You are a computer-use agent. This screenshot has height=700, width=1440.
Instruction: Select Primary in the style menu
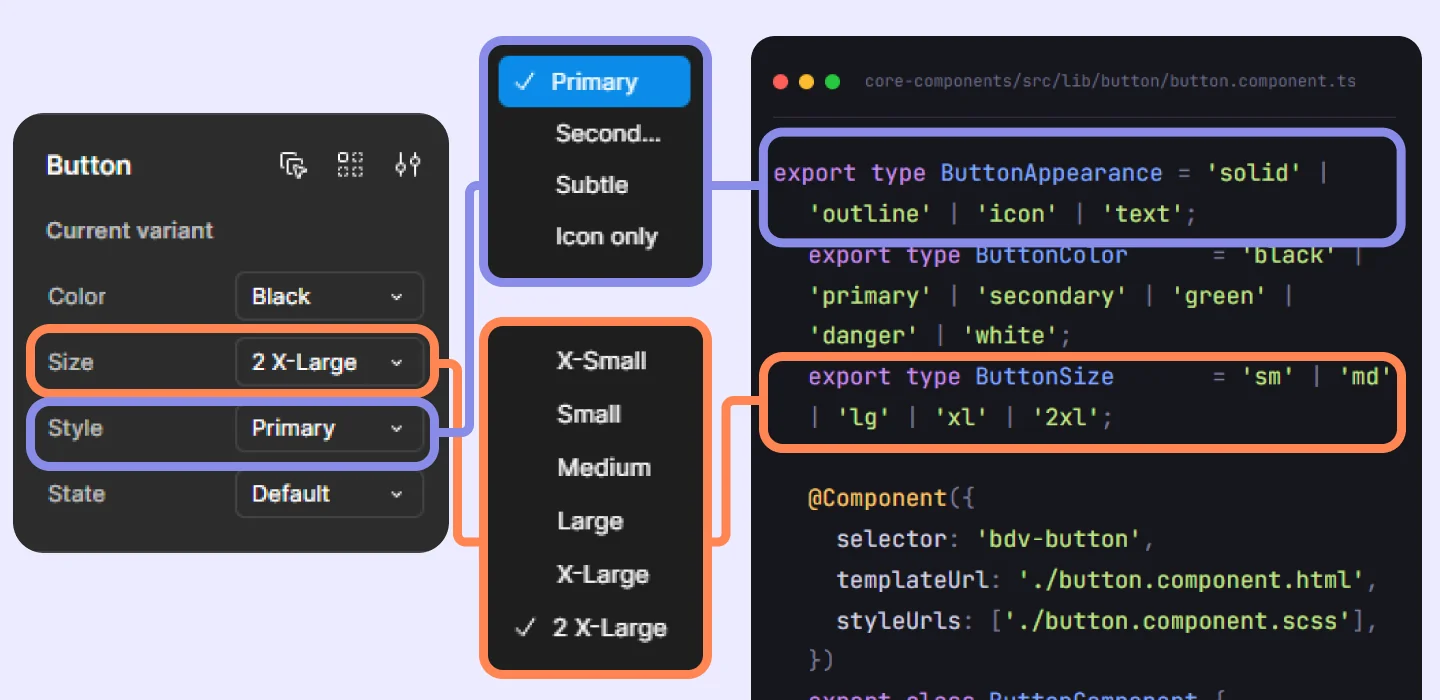pyautogui.click(x=594, y=82)
